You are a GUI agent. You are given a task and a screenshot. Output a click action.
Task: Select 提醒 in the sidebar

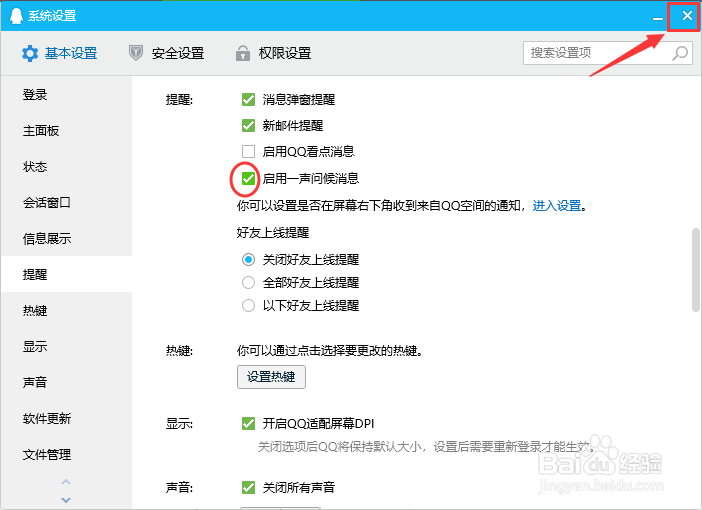click(x=66, y=274)
